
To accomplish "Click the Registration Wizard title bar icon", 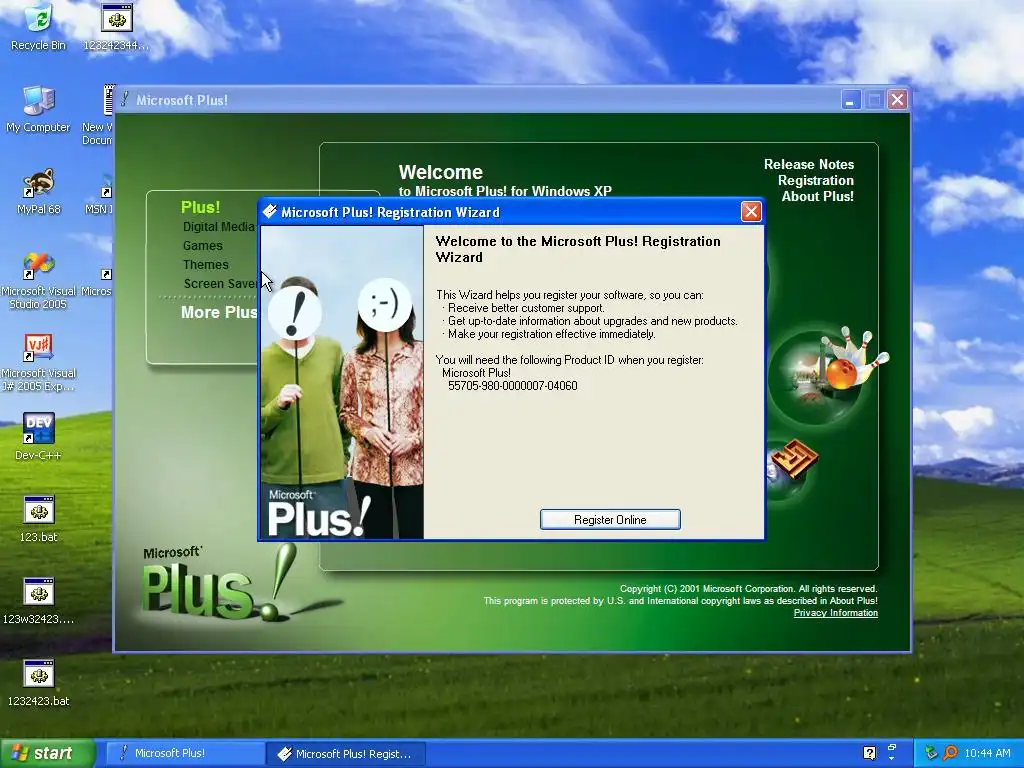I will click(269, 212).
